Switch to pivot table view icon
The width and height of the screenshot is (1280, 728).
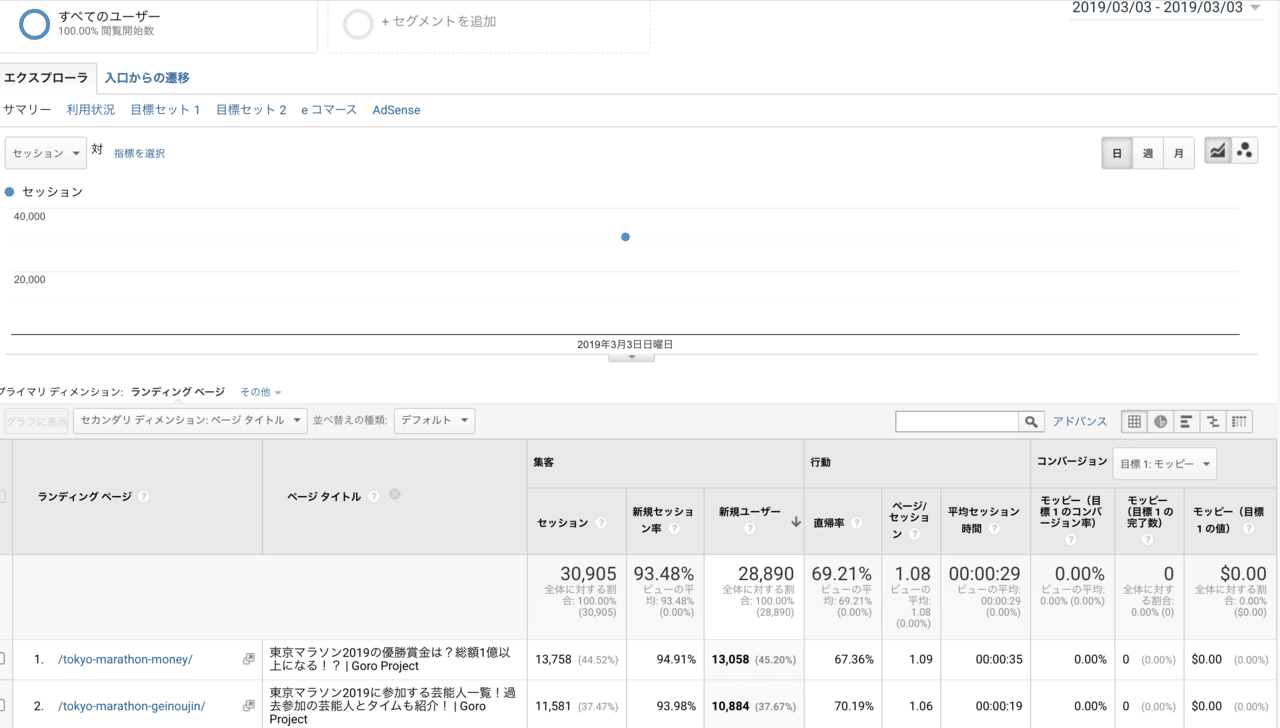(1240, 422)
